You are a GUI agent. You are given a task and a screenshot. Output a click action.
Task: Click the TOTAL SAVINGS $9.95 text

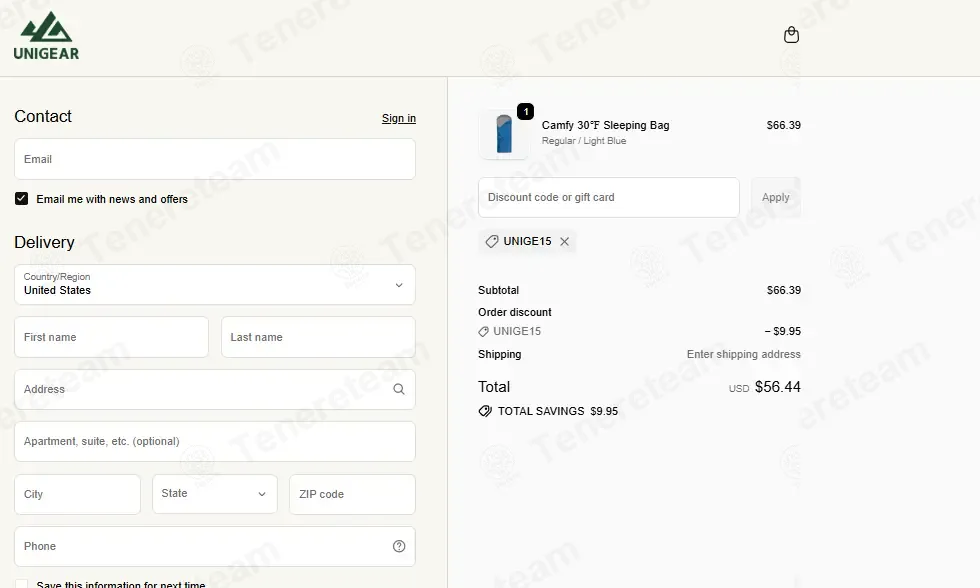pos(558,411)
